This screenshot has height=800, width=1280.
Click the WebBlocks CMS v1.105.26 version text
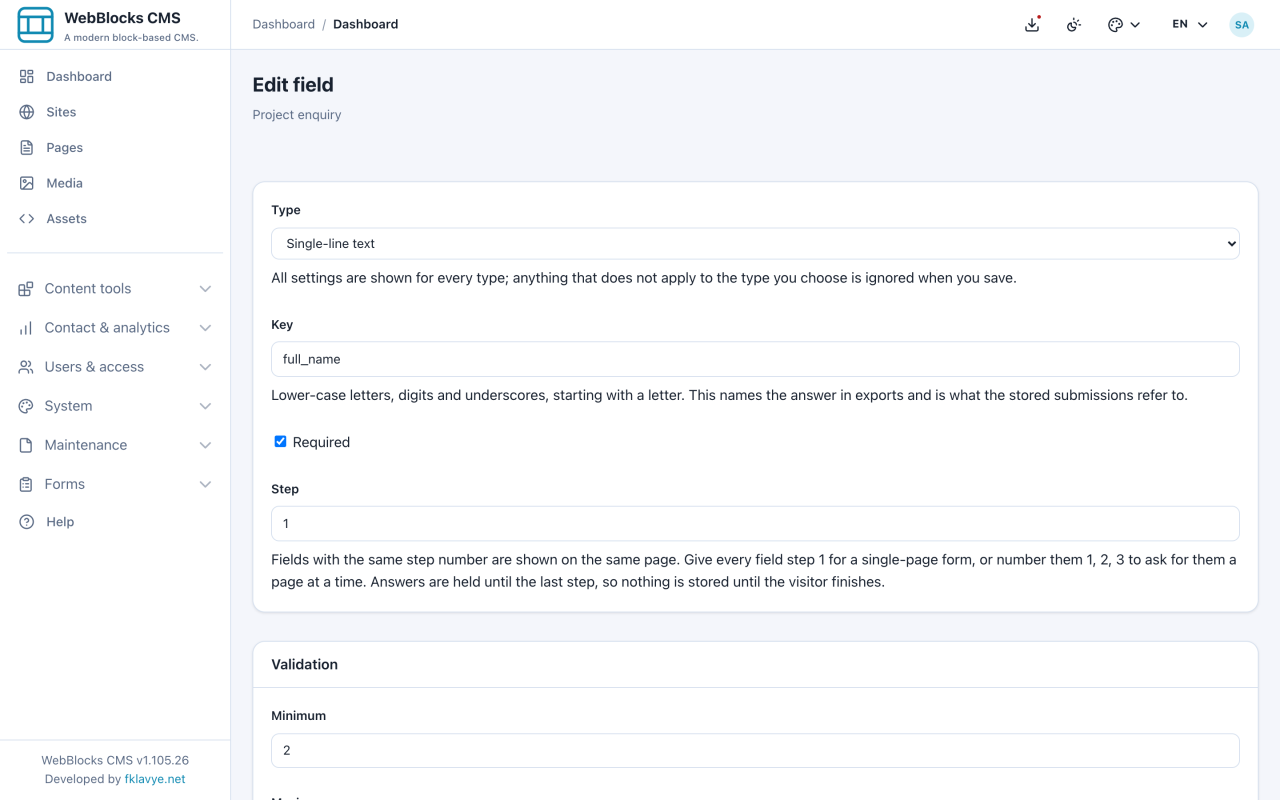[x=115, y=760]
